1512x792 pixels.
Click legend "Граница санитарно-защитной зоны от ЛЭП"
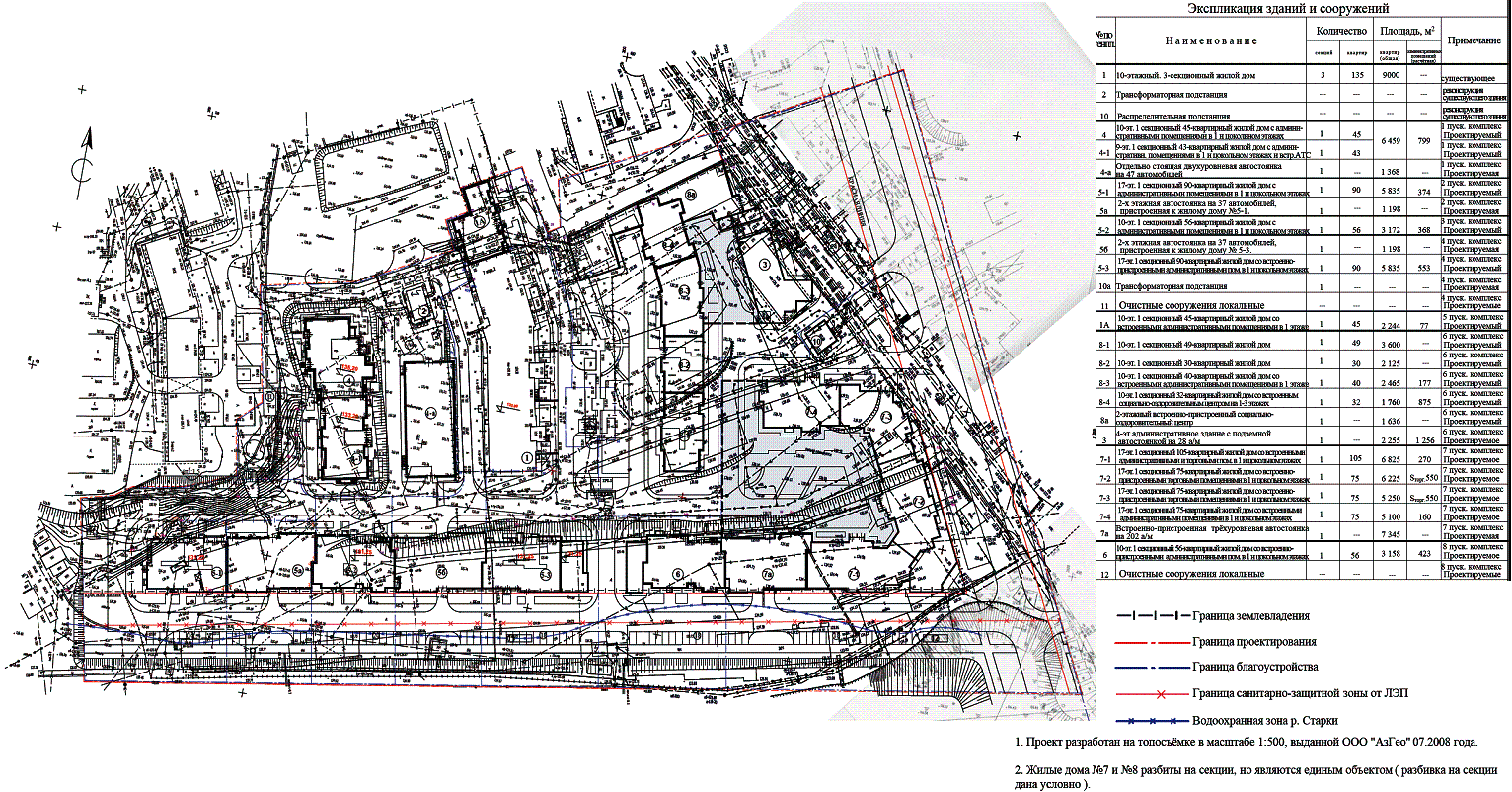click(1299, 693)
